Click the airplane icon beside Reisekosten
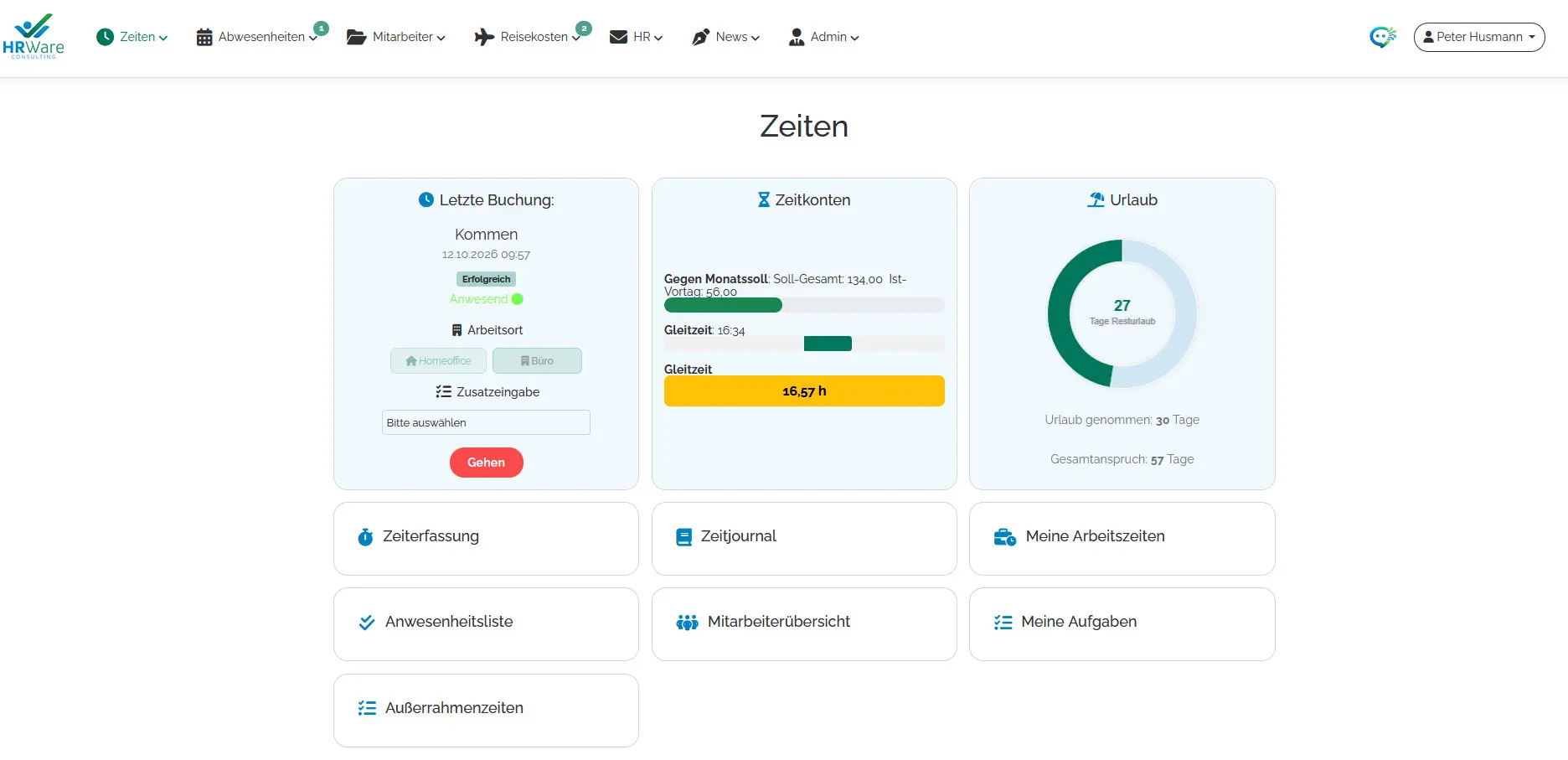The width and height of the screenshot is (1568, 760). pos(484,37)
